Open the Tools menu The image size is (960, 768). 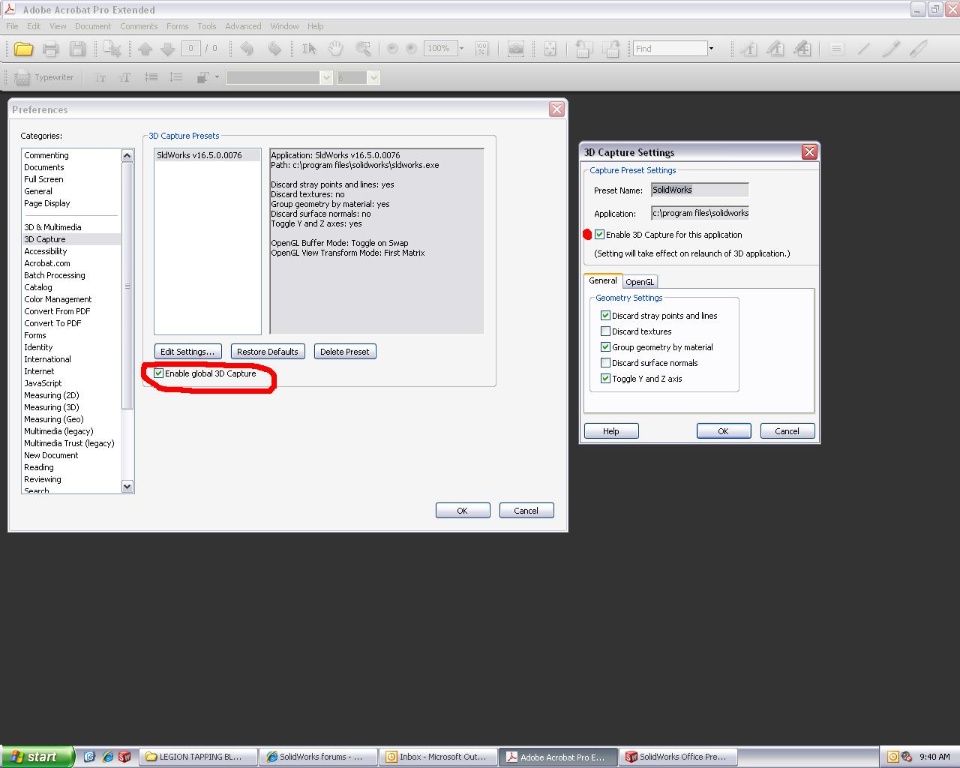click(207, 26)
